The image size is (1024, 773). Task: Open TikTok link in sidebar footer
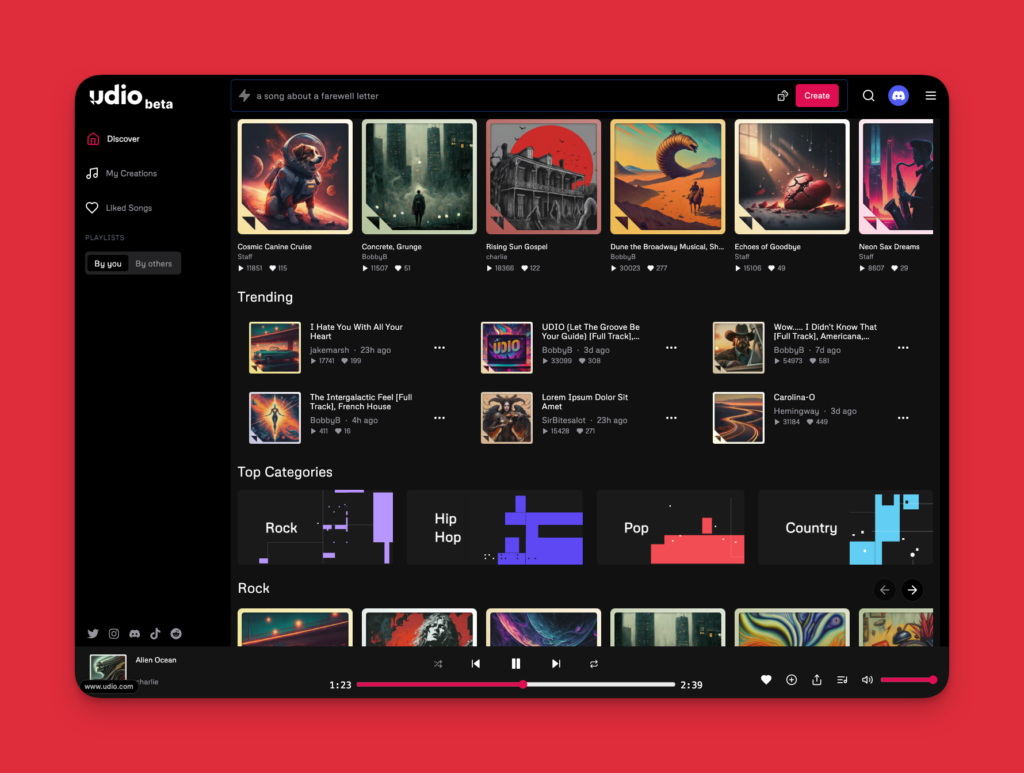(x=155, y=633)
